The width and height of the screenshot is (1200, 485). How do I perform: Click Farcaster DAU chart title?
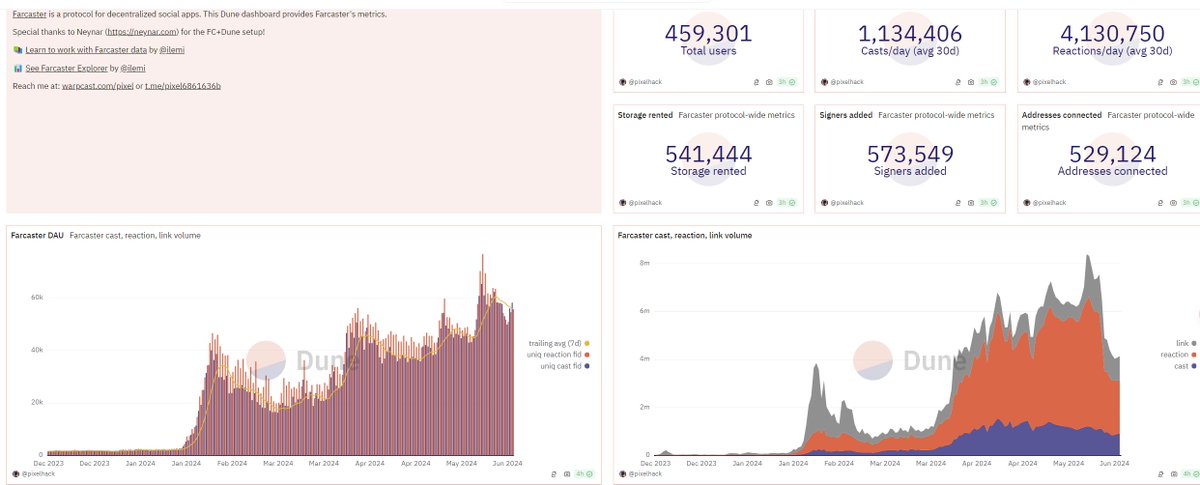(x=37, y=235)
